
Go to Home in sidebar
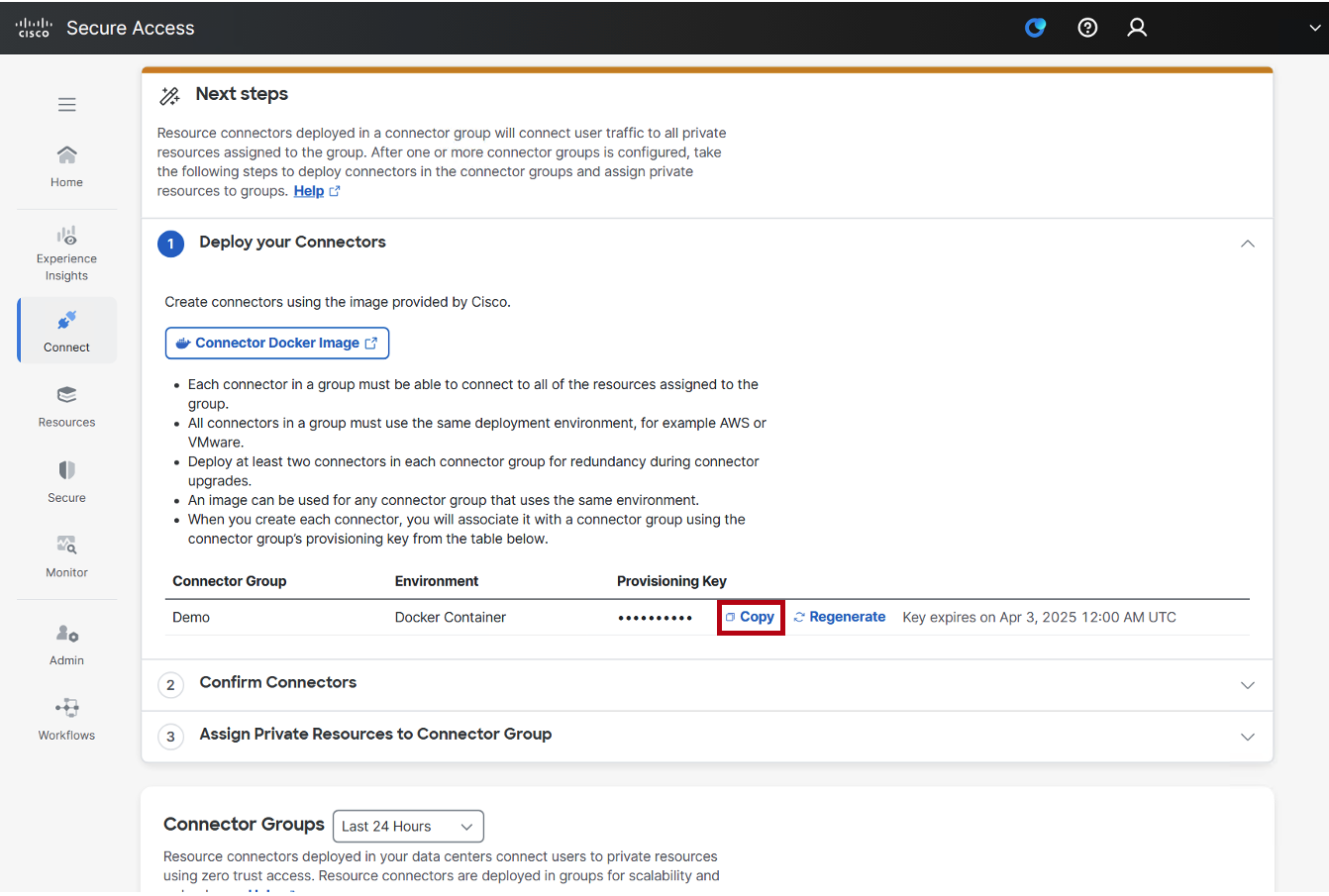66,166
